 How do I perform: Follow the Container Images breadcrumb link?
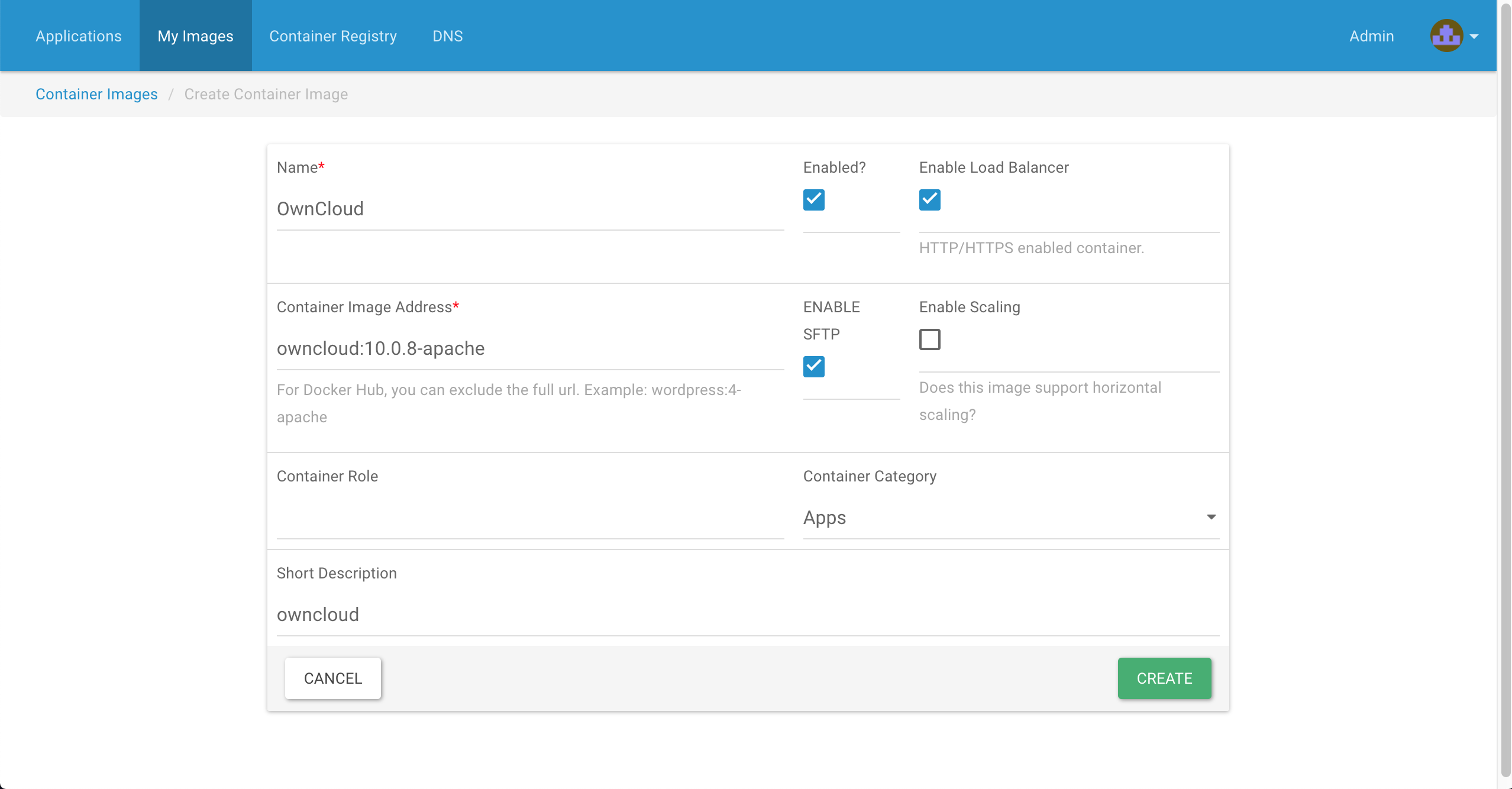coord(96,94)
